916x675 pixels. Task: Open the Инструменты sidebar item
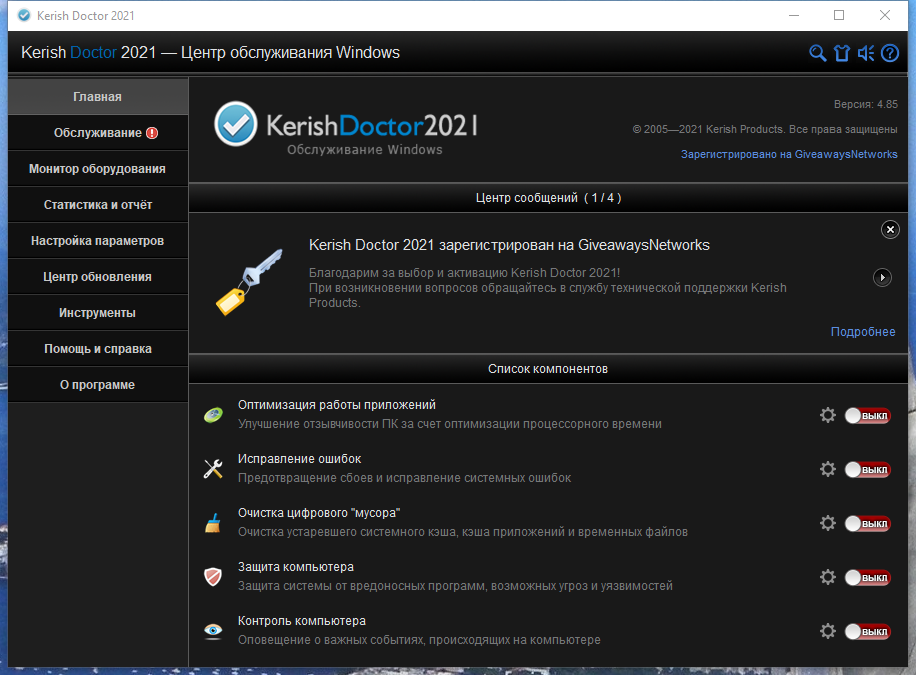click(x=98, y=313)
